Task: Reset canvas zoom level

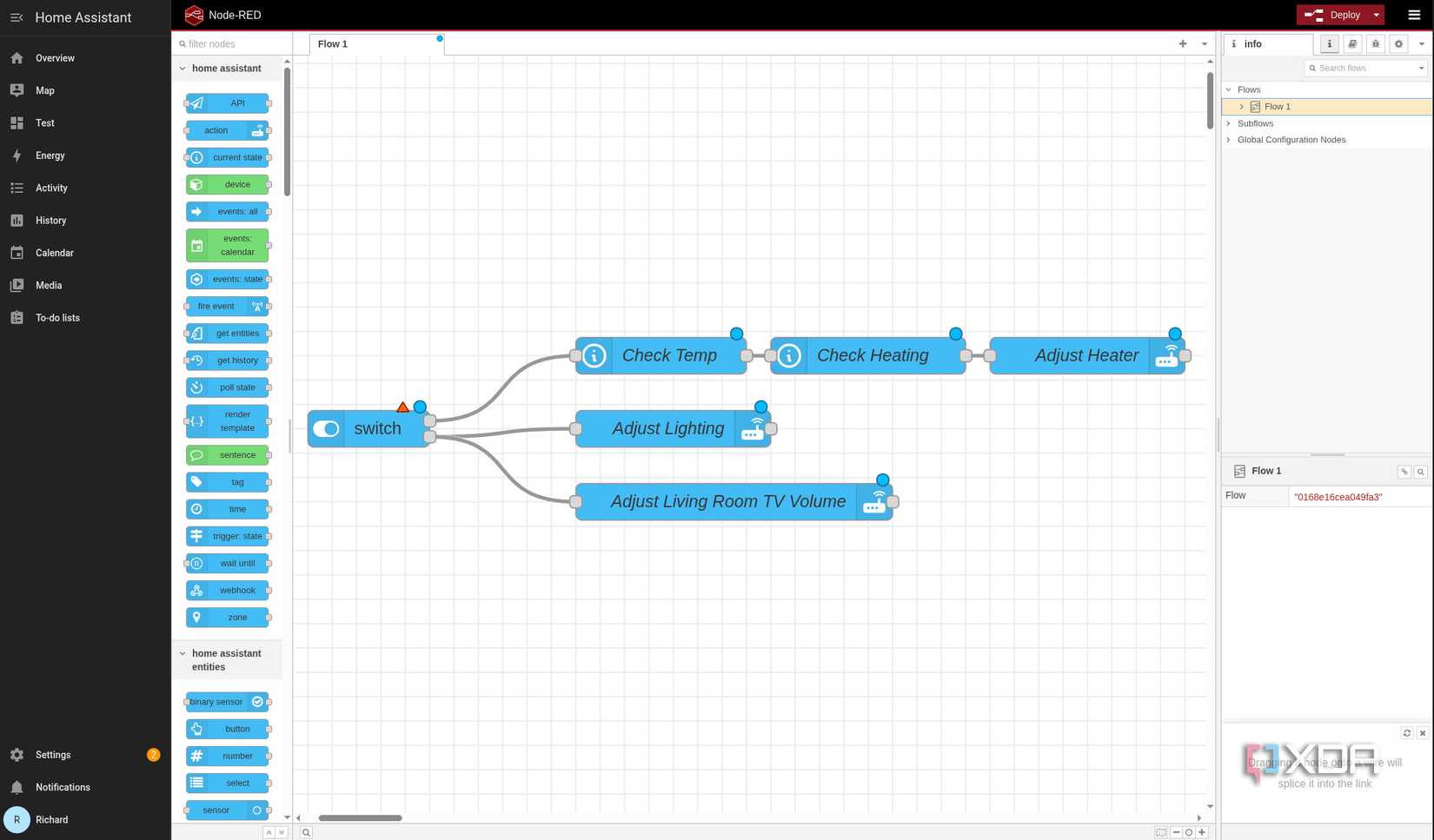Action: point(1189,832)
